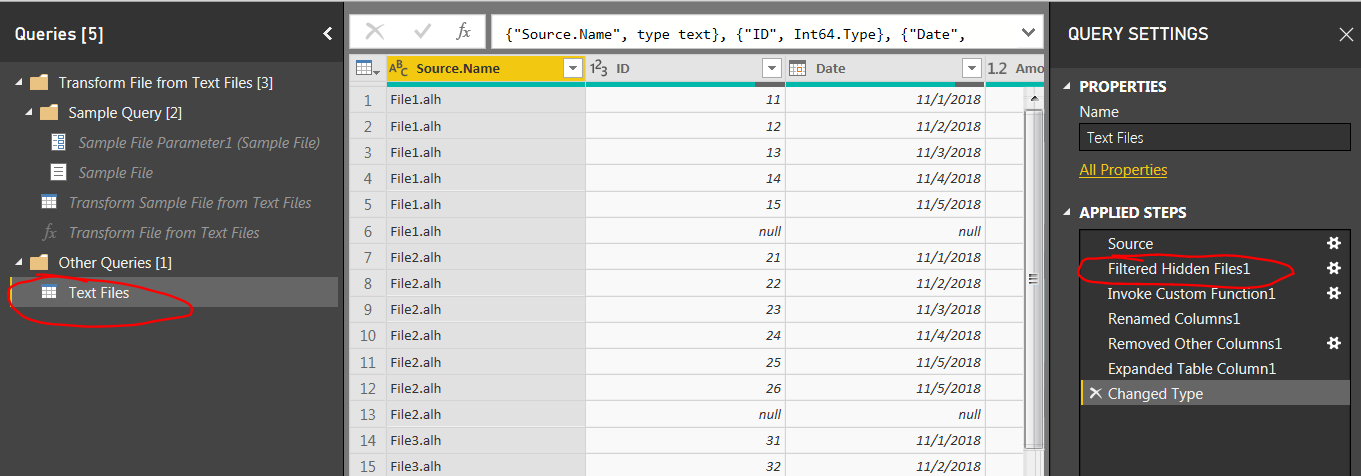Open the Source.Name column filter dropdown

573,68
